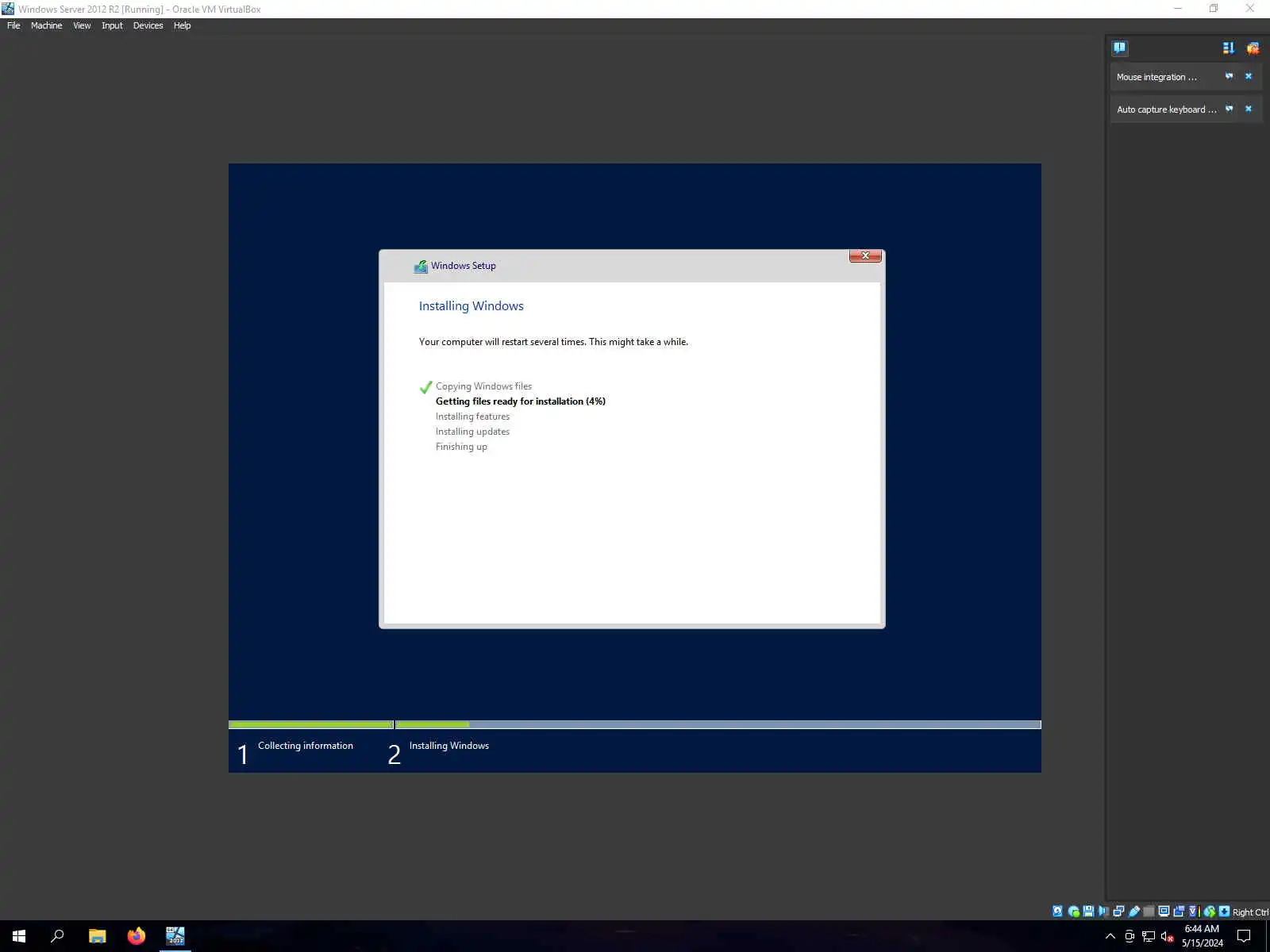
Task: Open the Devices menu
Action: (x=148, y=25)
